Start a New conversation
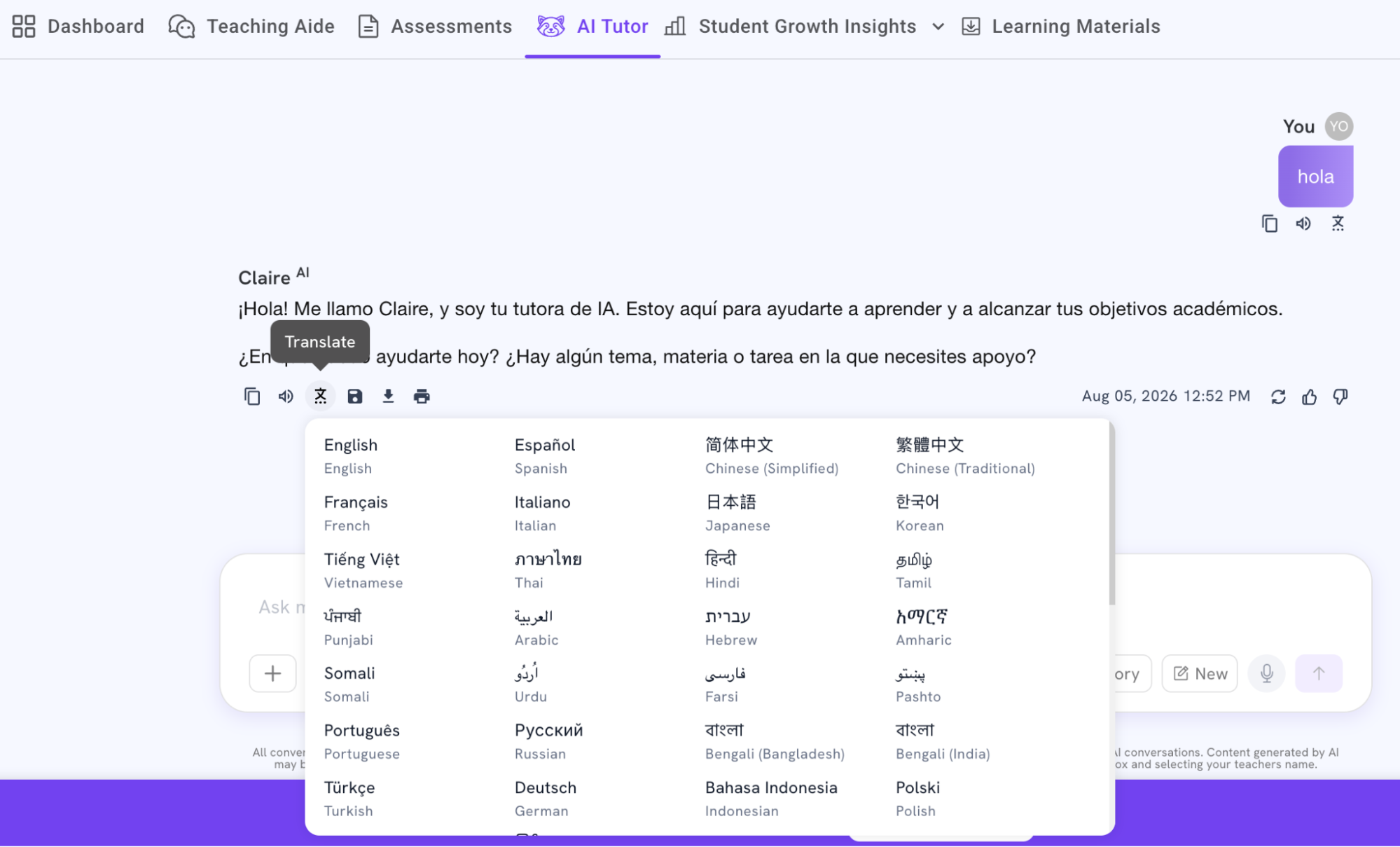Screen dimensions: 1400x847 pyautogui.click(x=1200, y=673)
